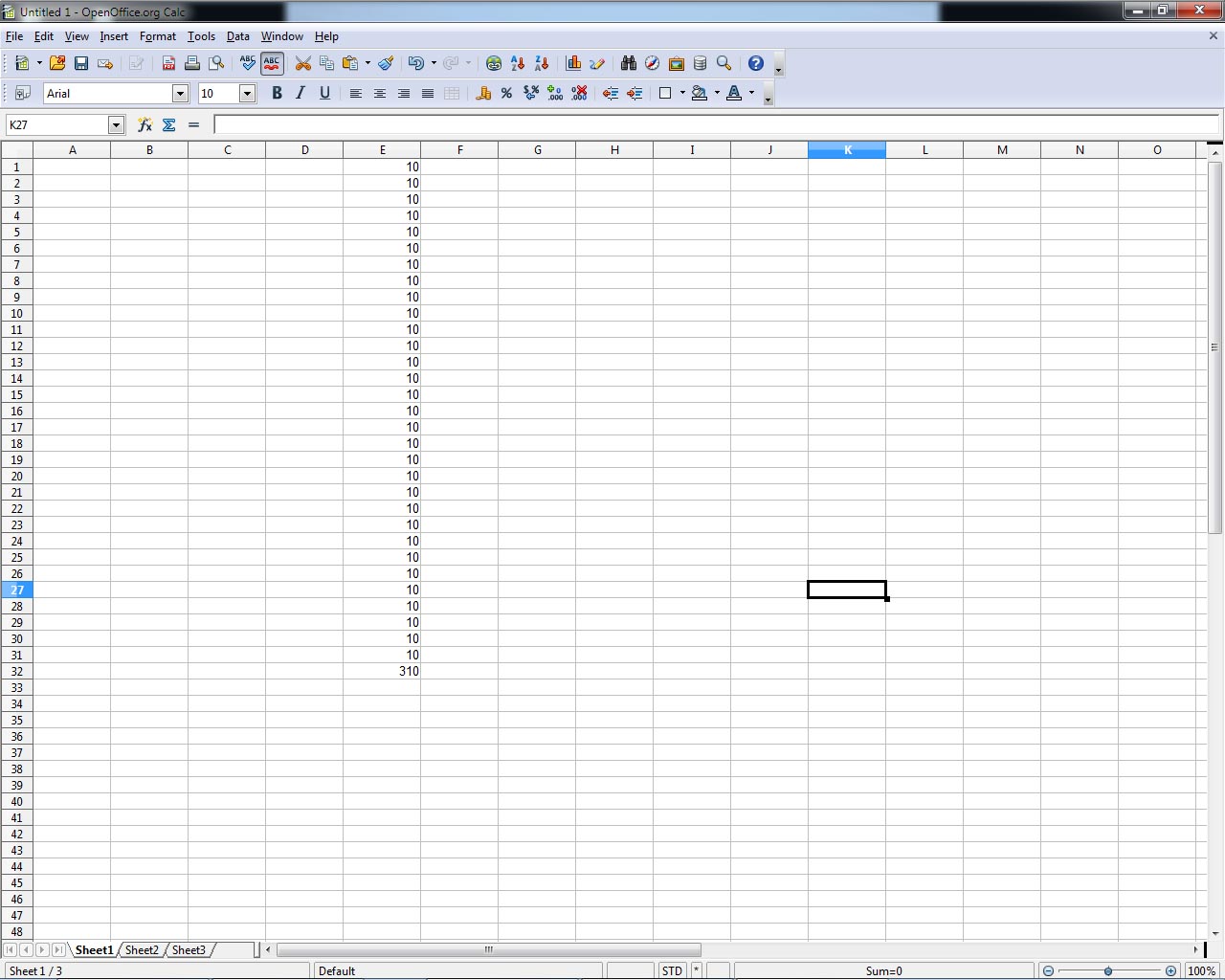Viewport: 1225px width, 980px height.
Task: Toggle Italic formatting
Action: pyautogui.click(x=301, y=93)
